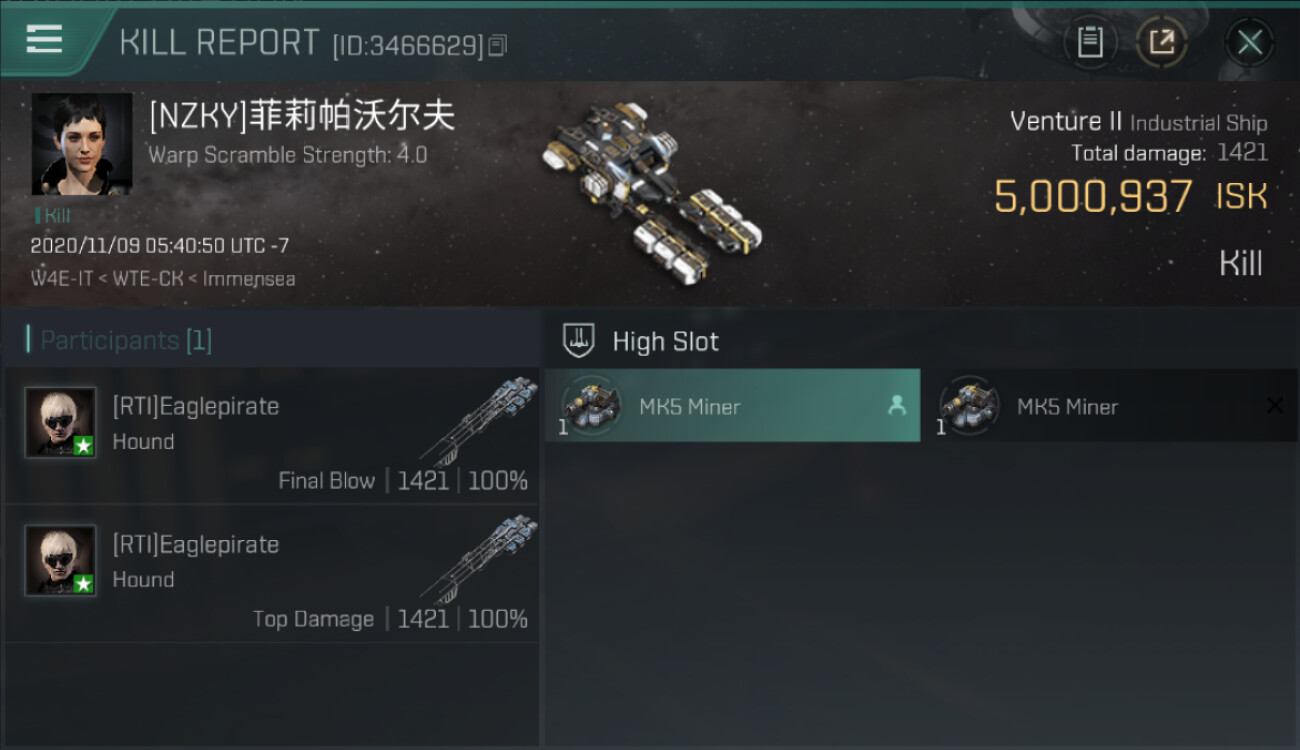1300x750 pixels.
Task: Select the Venture II ship image
Action: (651, 191)
